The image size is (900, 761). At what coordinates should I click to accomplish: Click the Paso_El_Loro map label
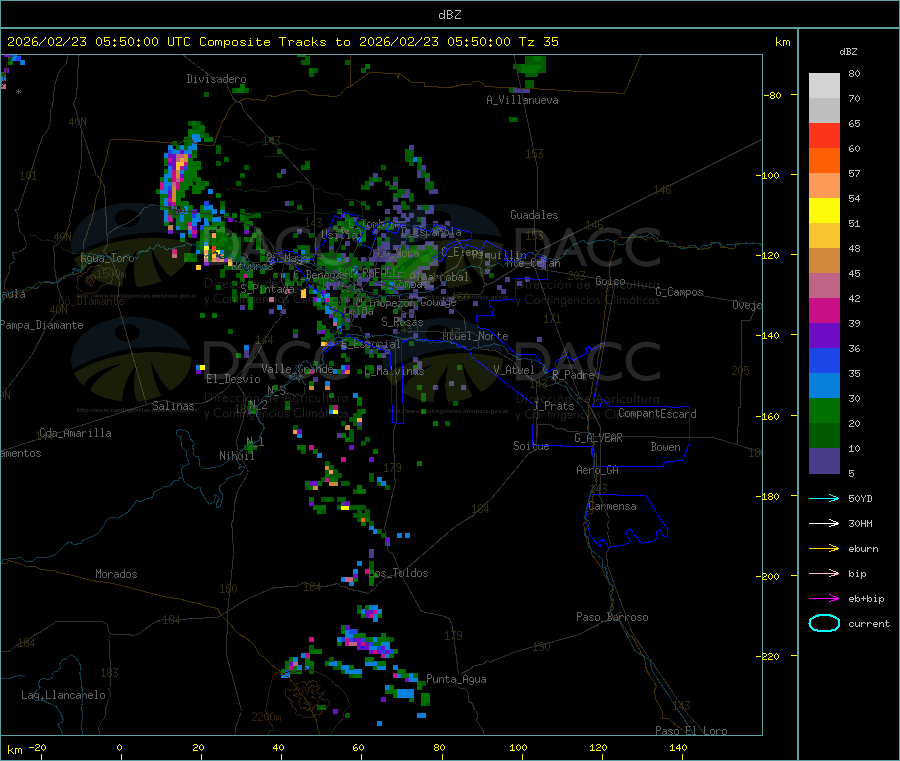[691, 731]
